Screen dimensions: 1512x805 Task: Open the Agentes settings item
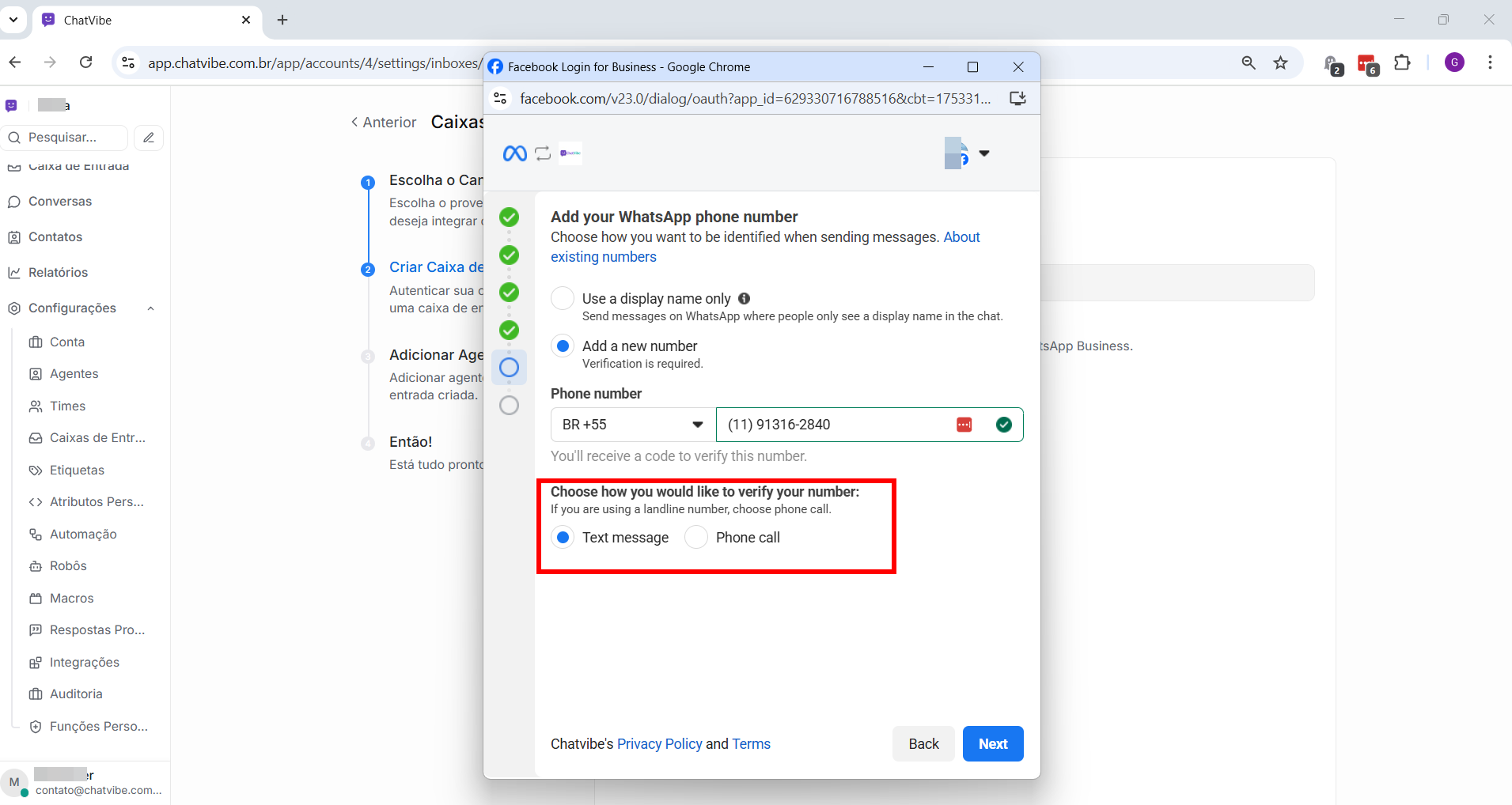coord(74,374)
